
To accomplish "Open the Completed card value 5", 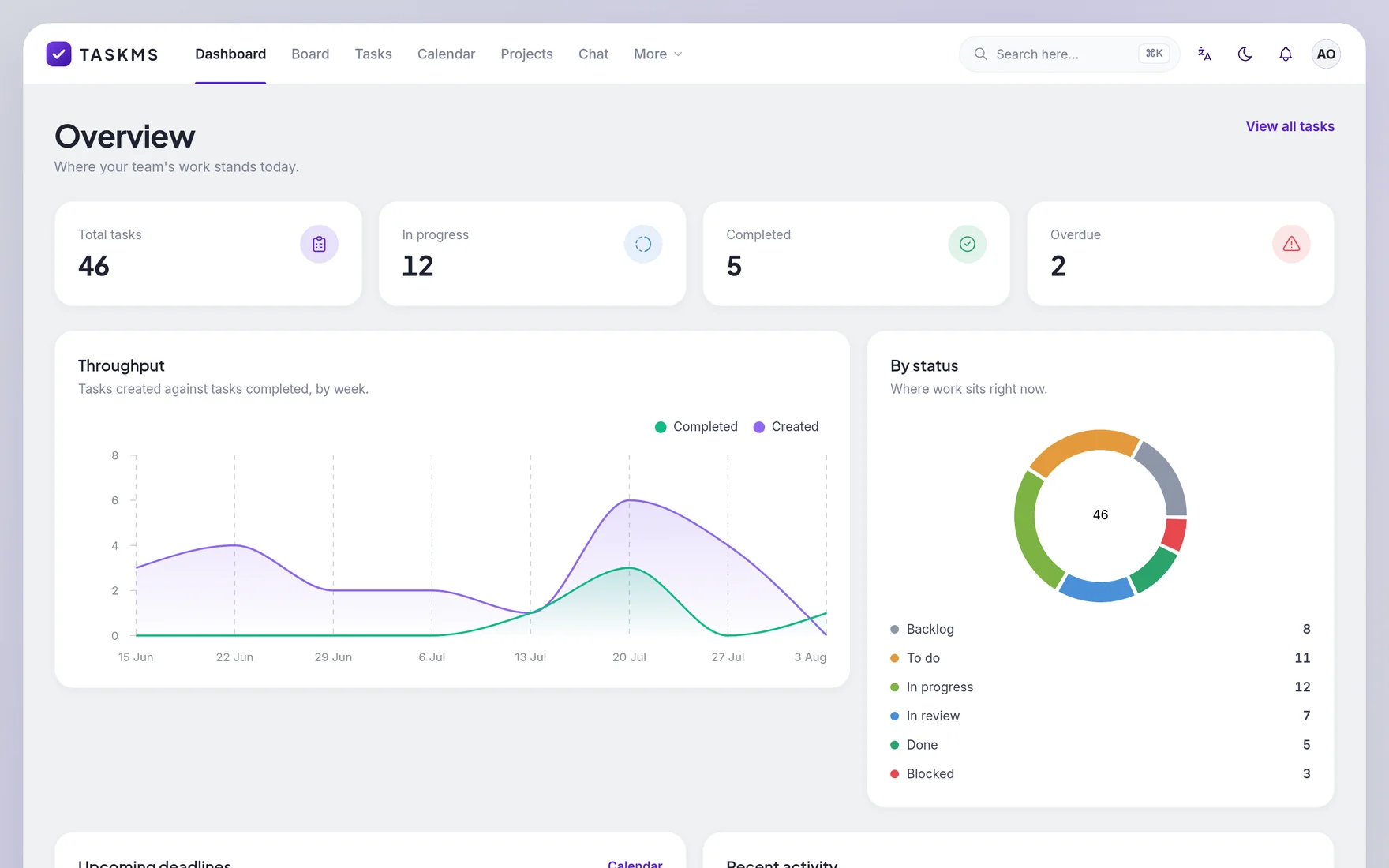I will (x=734, y=266).
